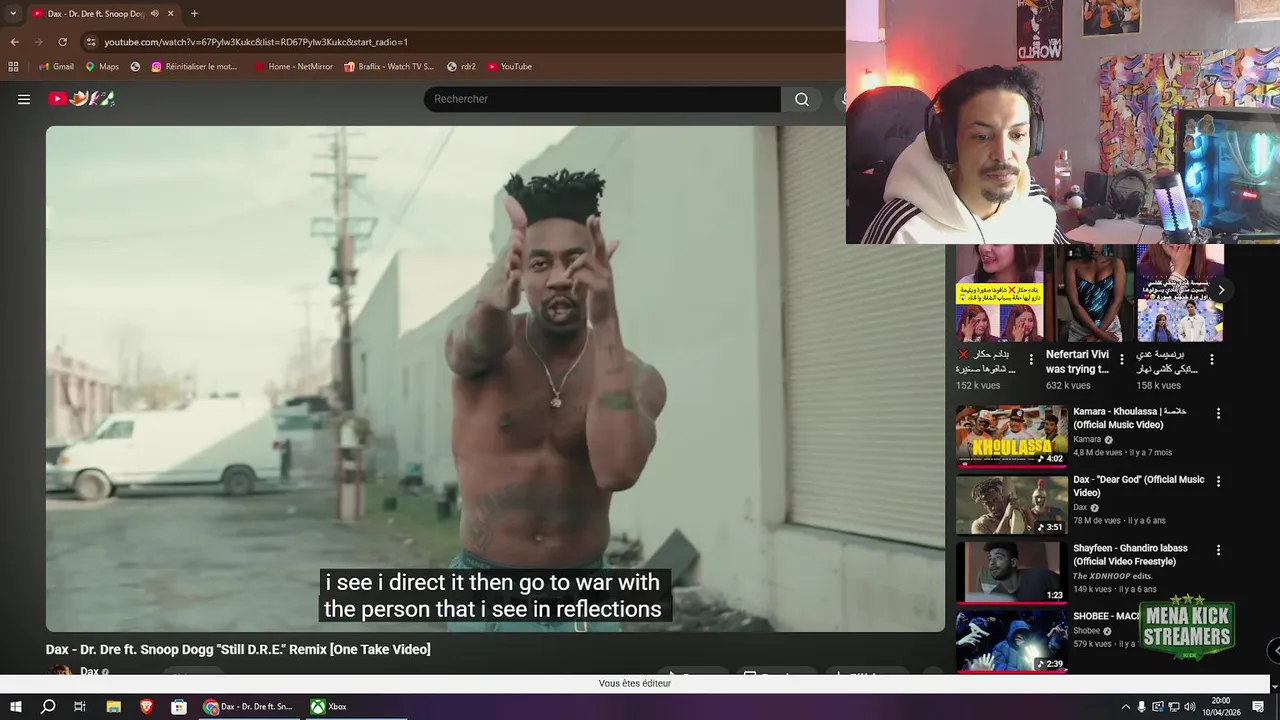
Task: Mute the Dax tab via speaker icon
Action: pos(154,14)
